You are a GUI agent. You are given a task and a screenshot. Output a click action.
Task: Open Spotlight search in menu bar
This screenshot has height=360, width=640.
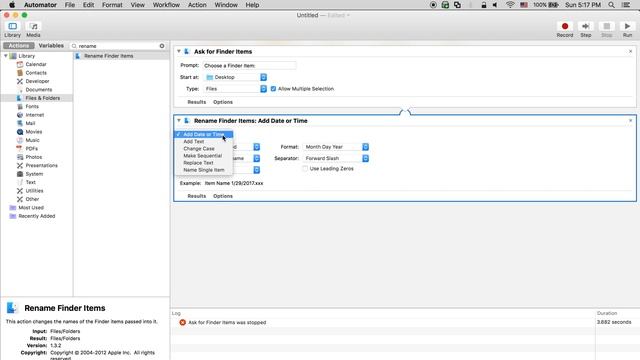611,5
